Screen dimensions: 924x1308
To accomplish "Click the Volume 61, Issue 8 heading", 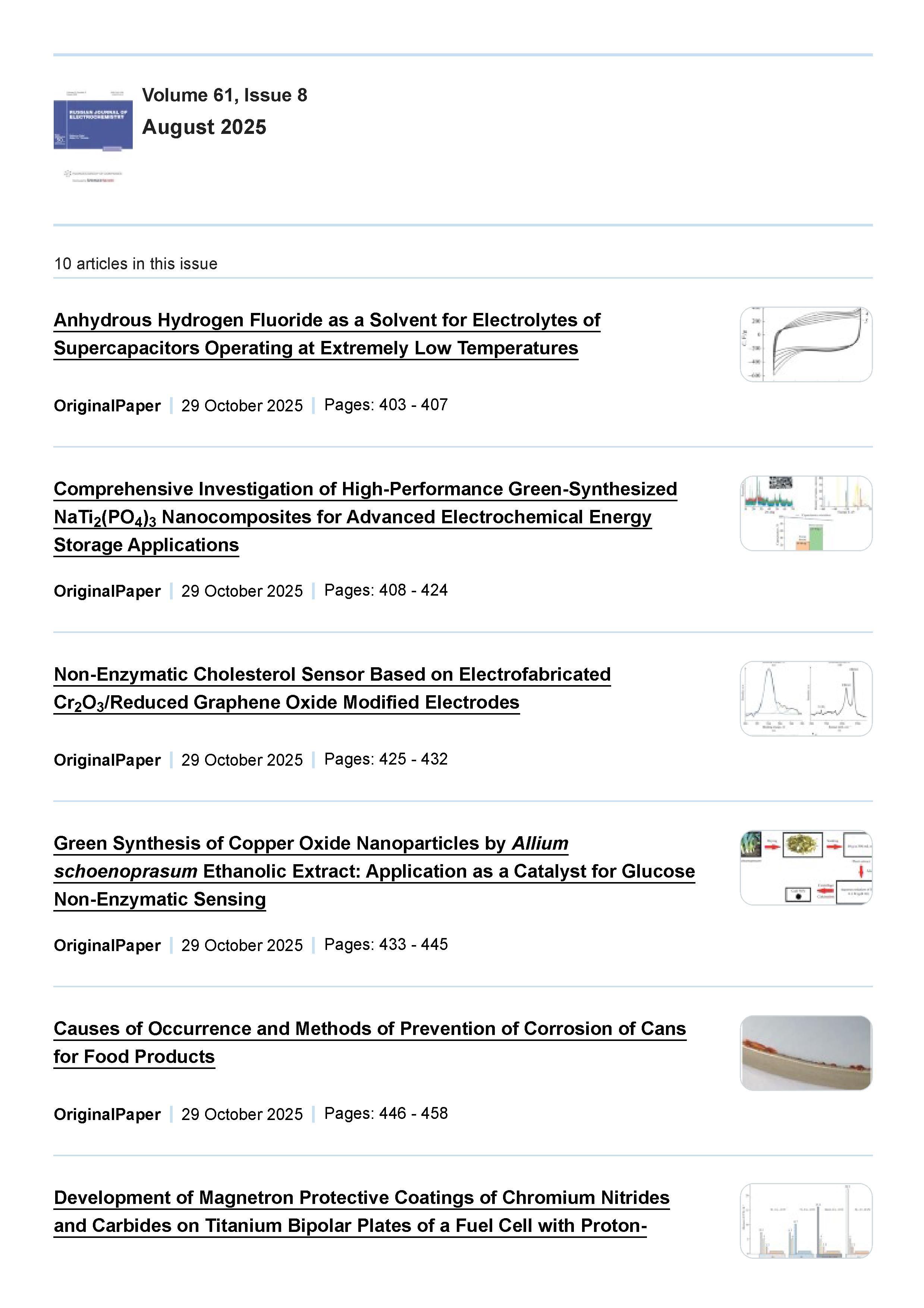I will coord(224,95).
